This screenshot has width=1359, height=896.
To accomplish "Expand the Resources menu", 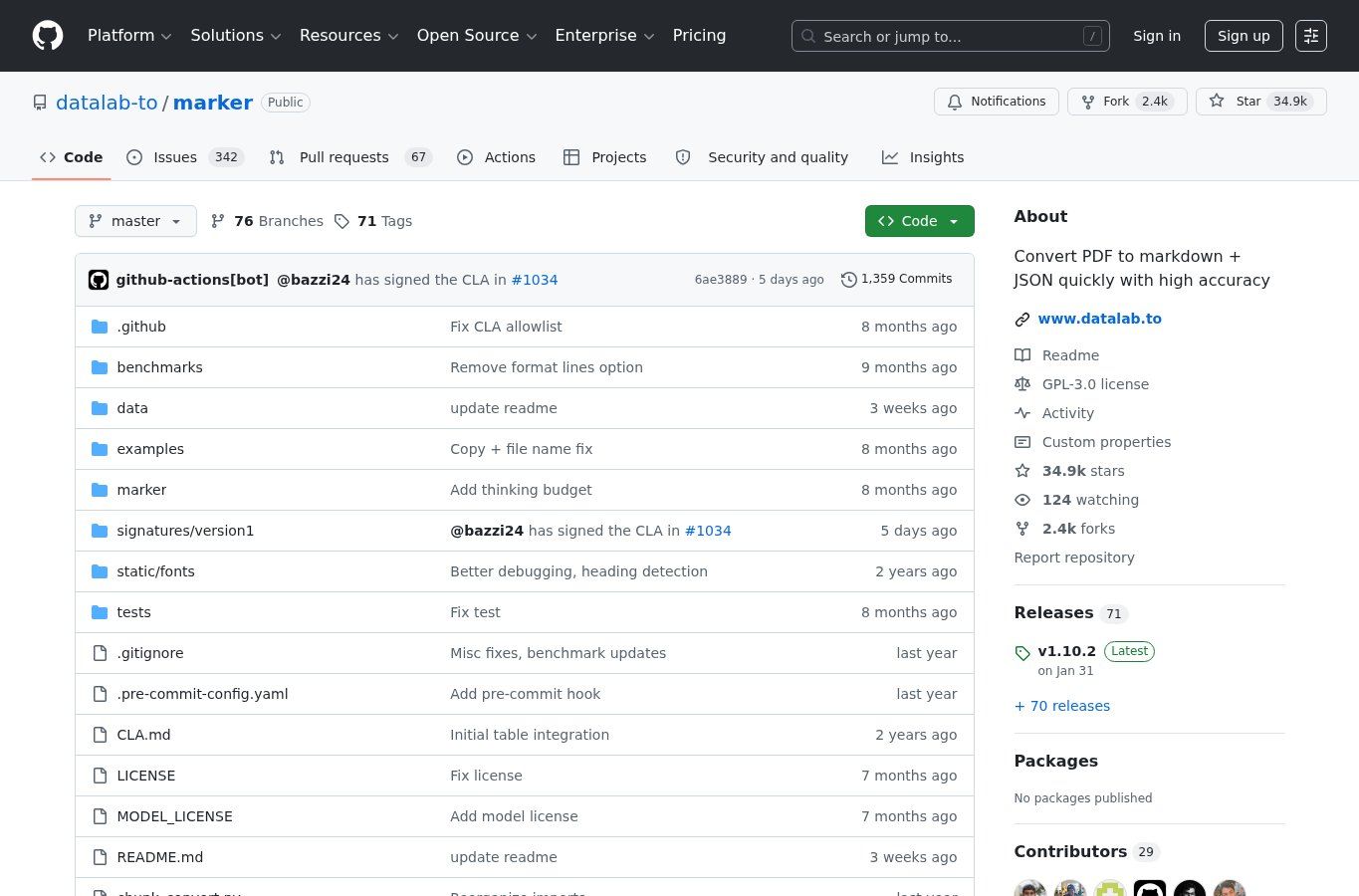I will (x=348, y=36).
